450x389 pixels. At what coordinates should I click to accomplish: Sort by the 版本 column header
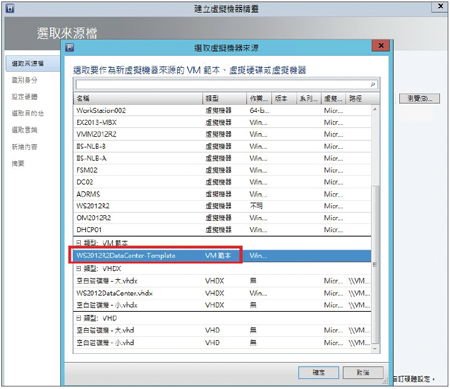[x=284, y=98]
